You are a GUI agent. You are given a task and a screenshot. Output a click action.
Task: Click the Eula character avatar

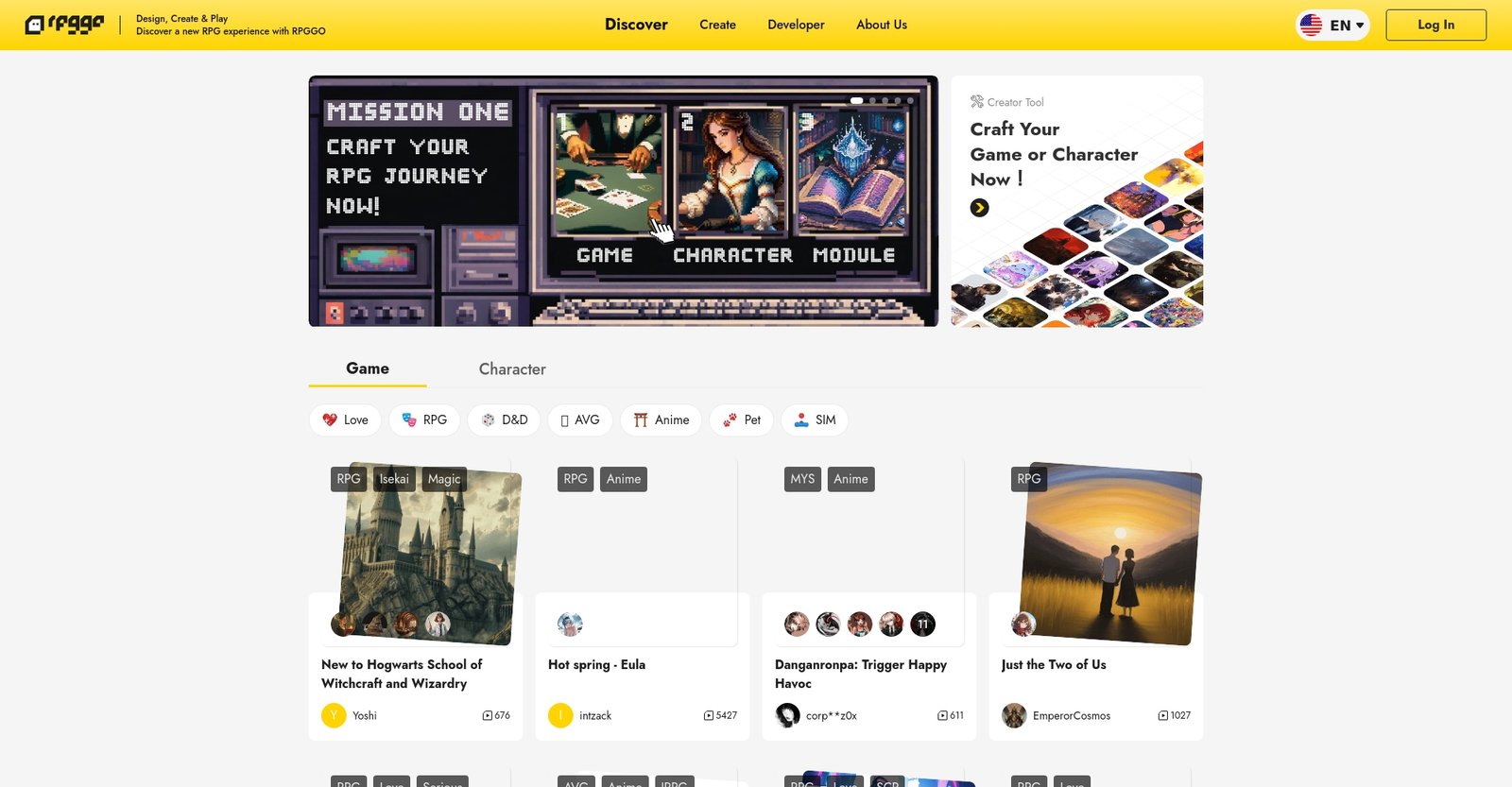(x=570, y=624)
